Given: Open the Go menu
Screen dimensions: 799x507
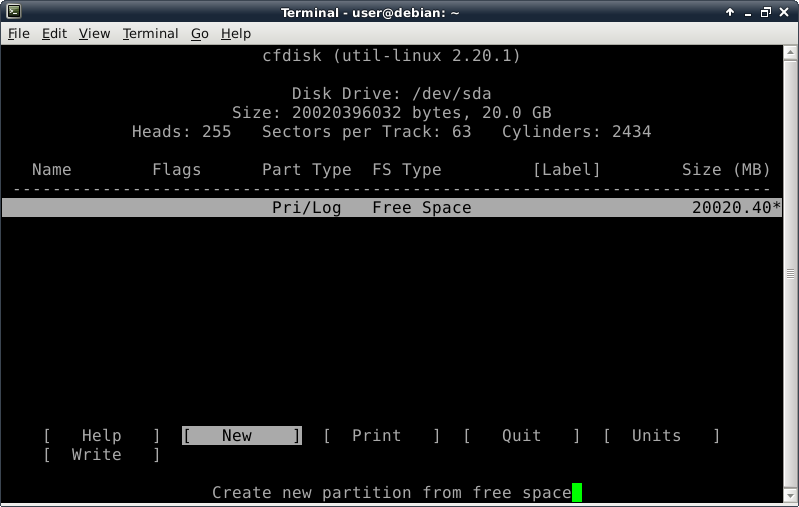Looking at the screenshot, I should pos(200,33).
